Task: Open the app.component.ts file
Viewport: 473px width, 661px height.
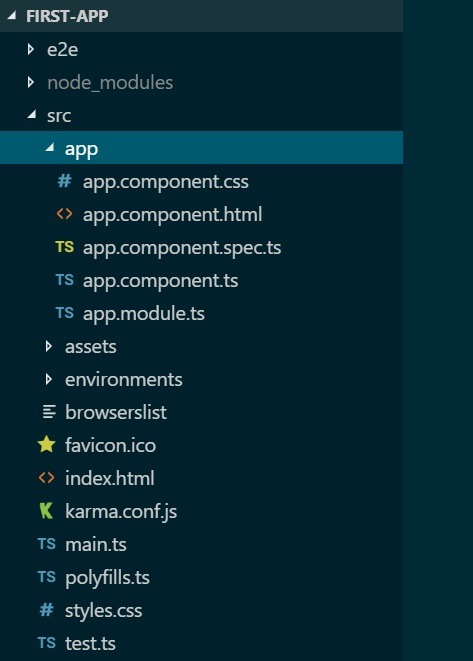Action: 161,281
